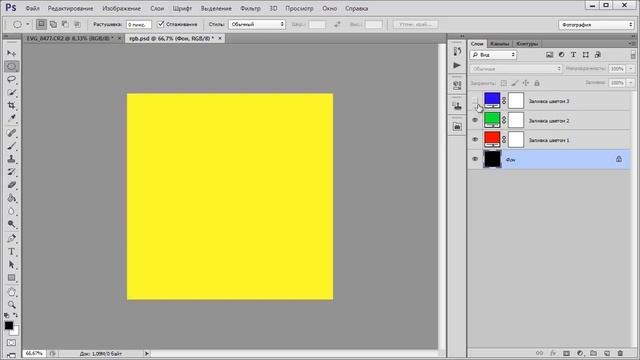The image size is (640, 360).
Task: Select the Horizontal Type tool
Action: tap(11, 251)
